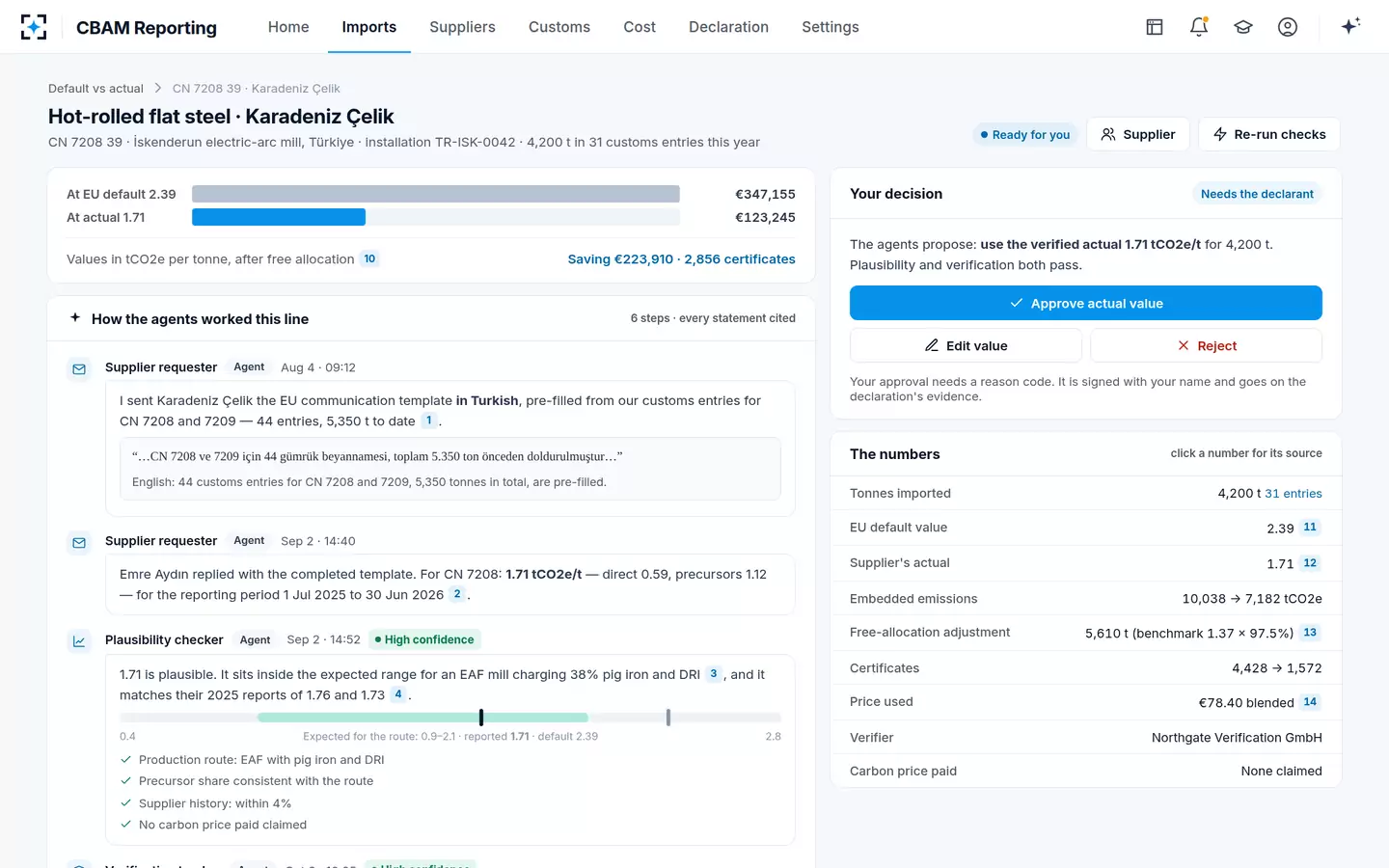
Task: Open source 13 for Free-allocation adjustment
Action: coord(1310,633)
